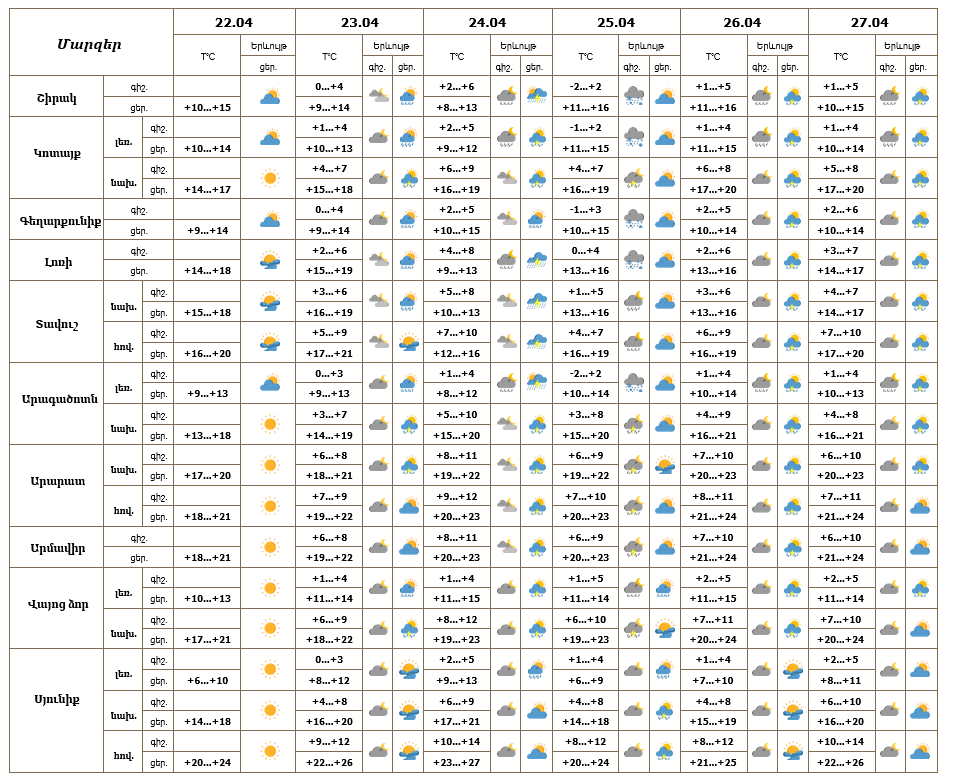Click the Մարզեր header cell
Image resolution: width=960 pixels, height=779 pixels.
click(90, 43)
